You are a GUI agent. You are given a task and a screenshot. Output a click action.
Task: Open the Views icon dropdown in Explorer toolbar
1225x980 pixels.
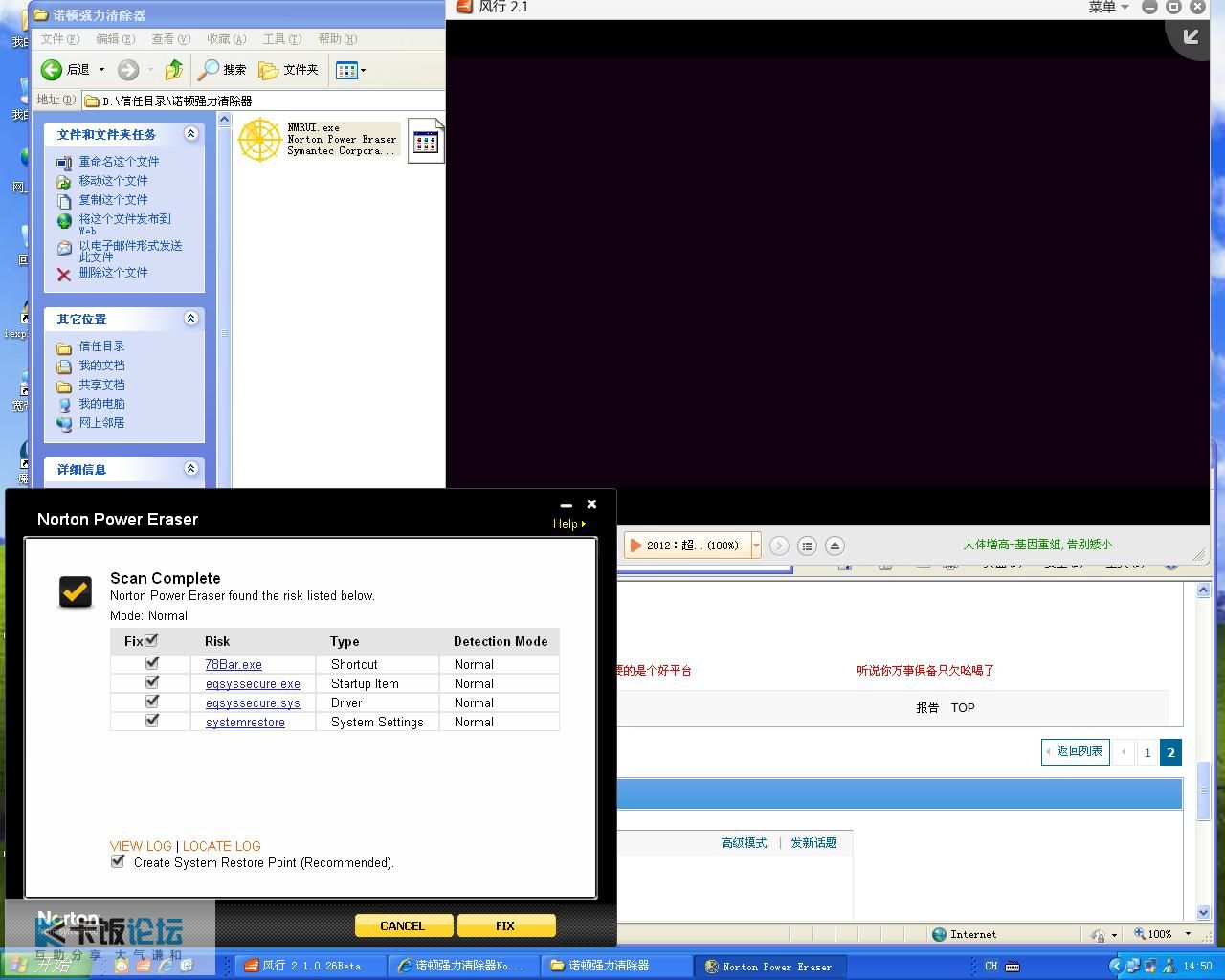pos(350,69)
